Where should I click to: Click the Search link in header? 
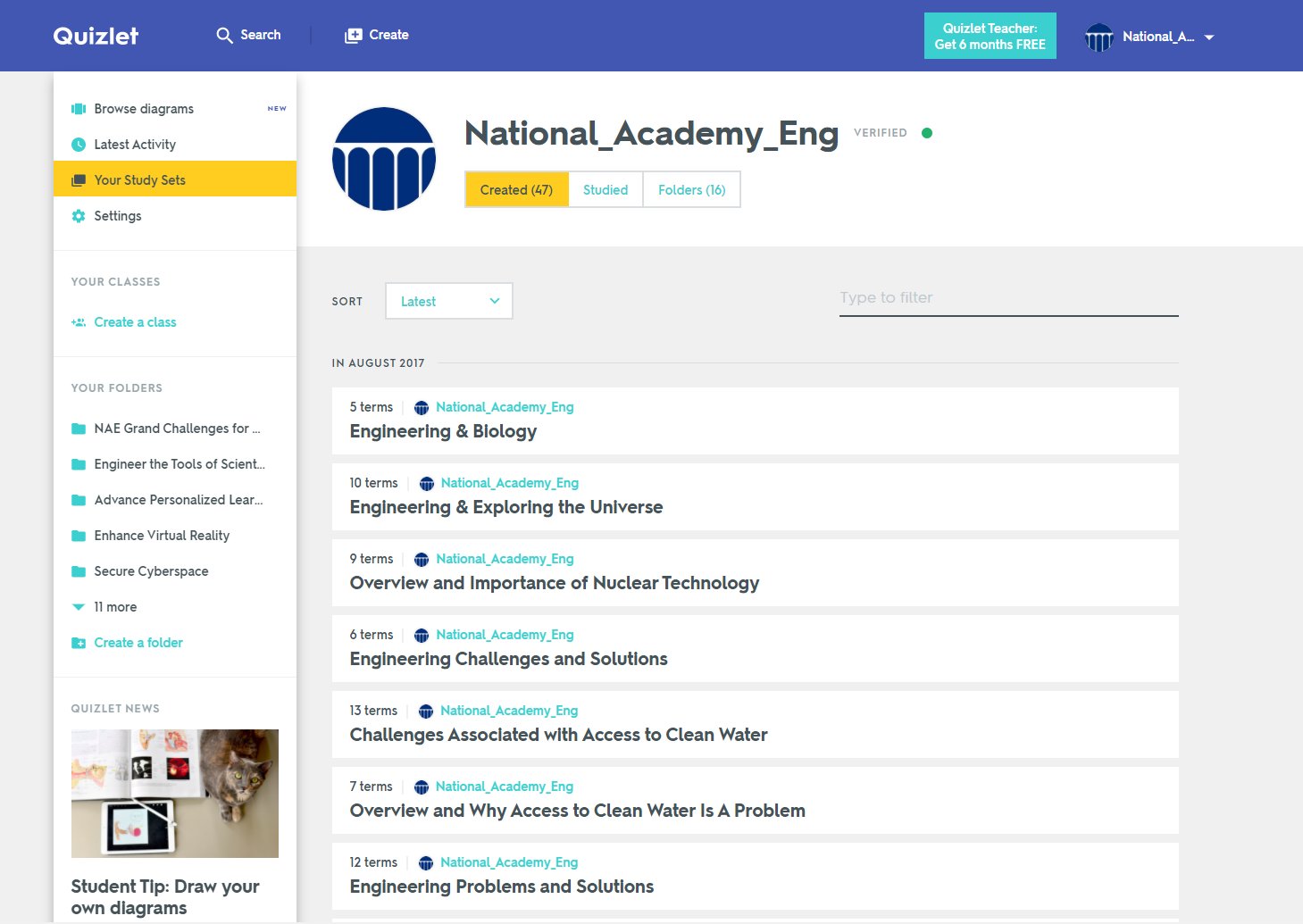pos(261,35)
